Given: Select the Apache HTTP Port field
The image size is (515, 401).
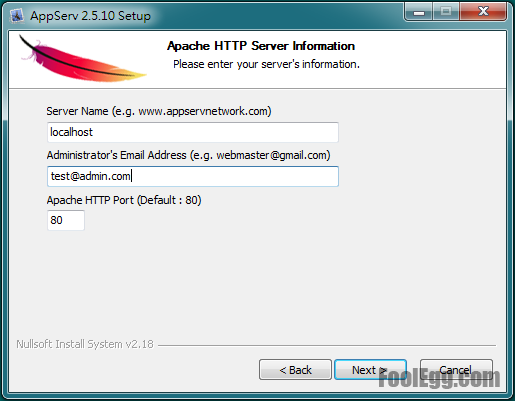Looking at the screenshot, I should (x=66, y=220).
